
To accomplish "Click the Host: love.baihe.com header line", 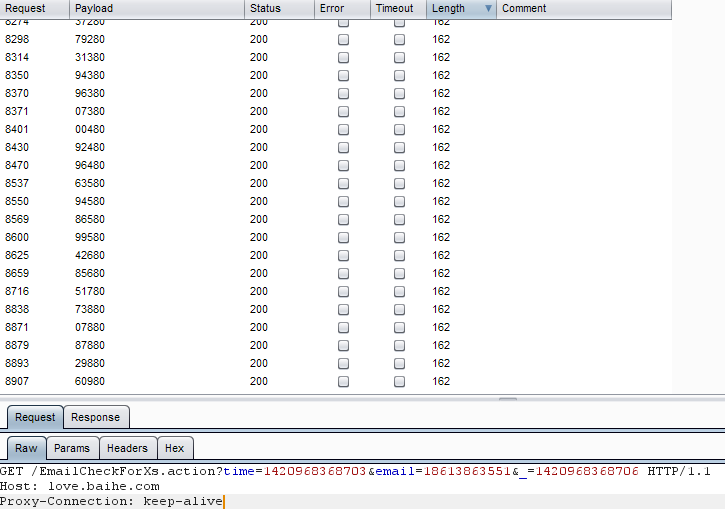I will (x=80, y=486).
